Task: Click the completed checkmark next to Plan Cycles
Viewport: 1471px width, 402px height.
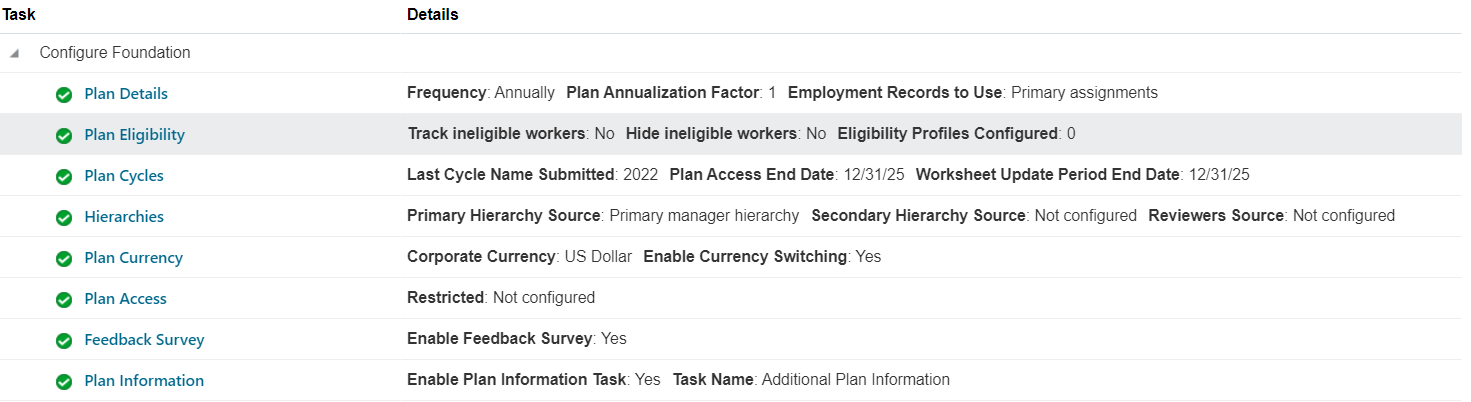Action: [x=64, y=176]
